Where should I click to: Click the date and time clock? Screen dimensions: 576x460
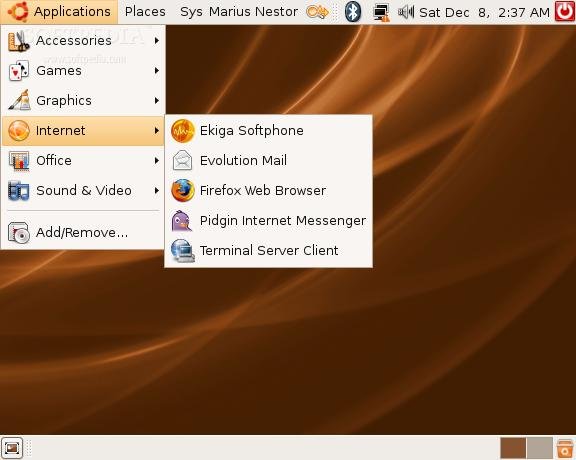484,12
